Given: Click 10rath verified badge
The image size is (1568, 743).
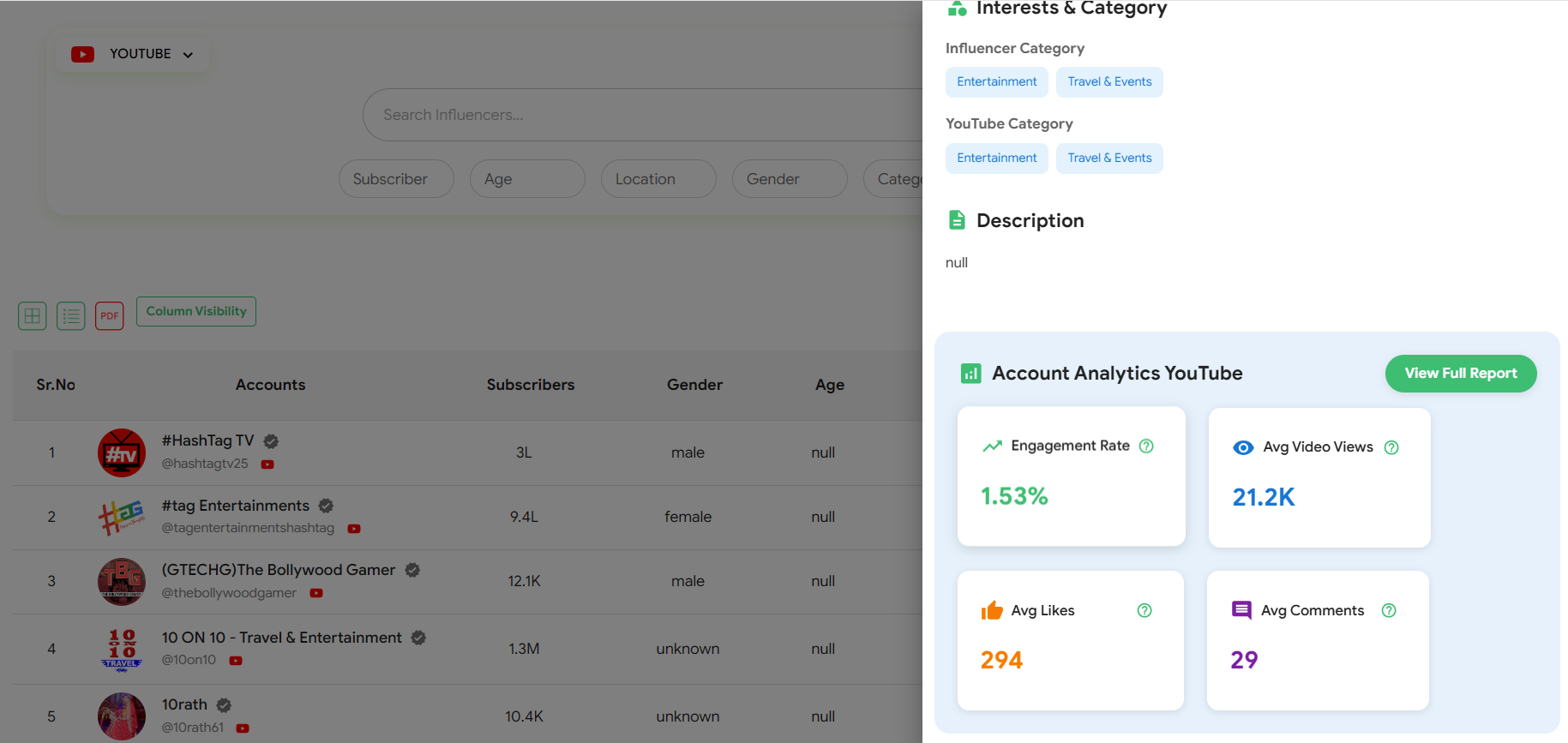Looking at the screenshot, I should point(224,705).
